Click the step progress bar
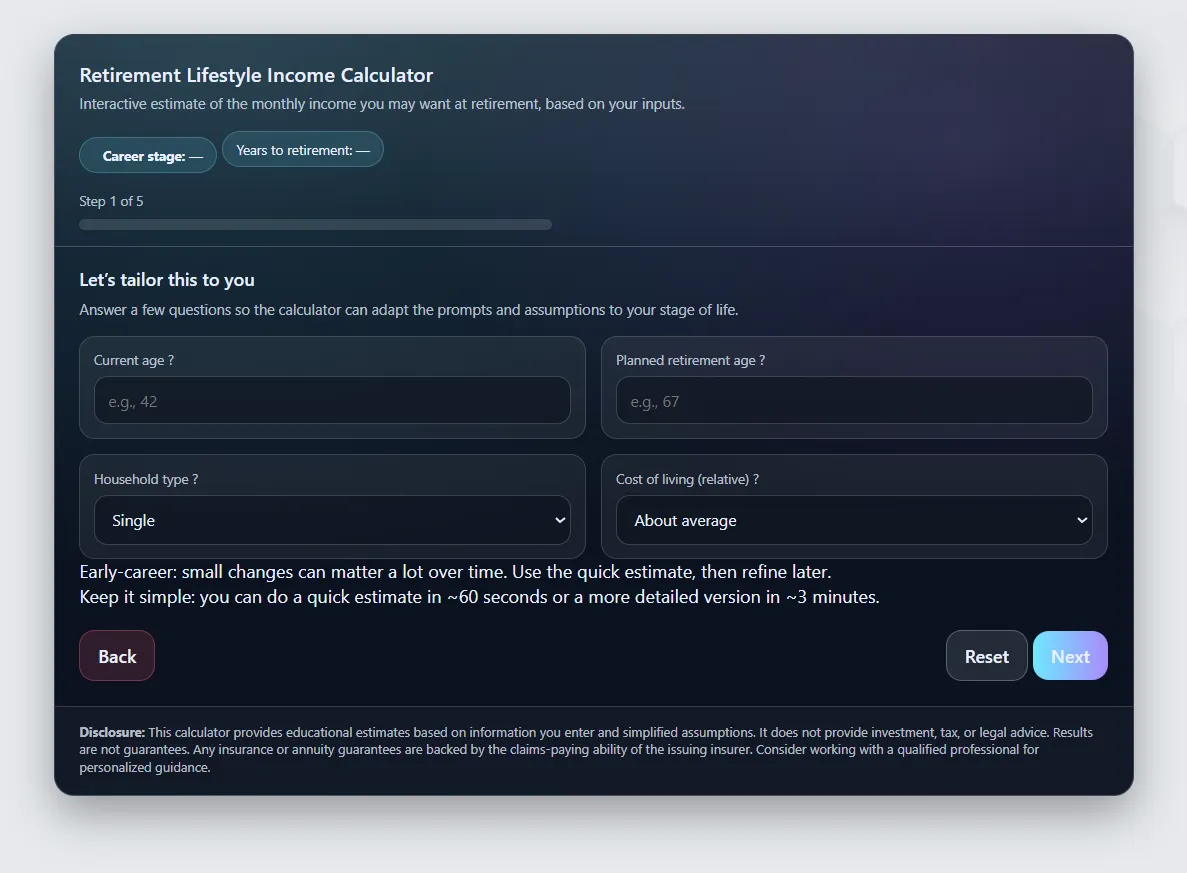Image resolution: width=1187 pixels, height=873 pixels. click(x=316, y=224)
